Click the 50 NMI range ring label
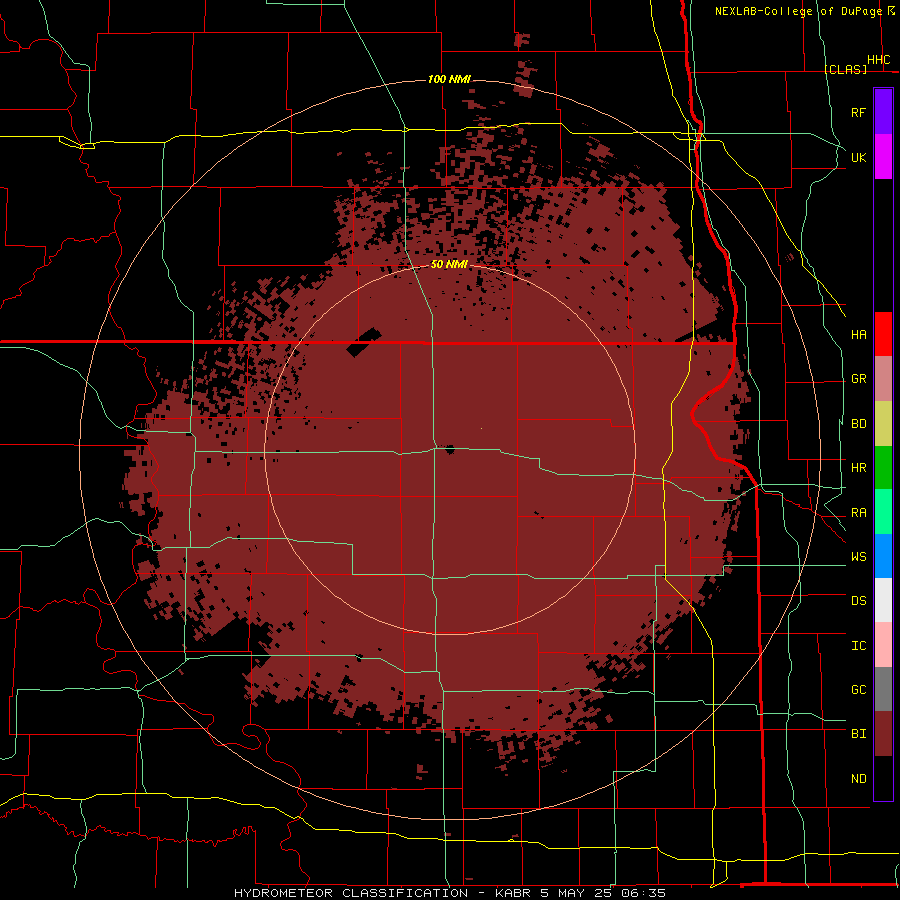The width and height of the screenshot is (900, 900). [x=449, y=264]
